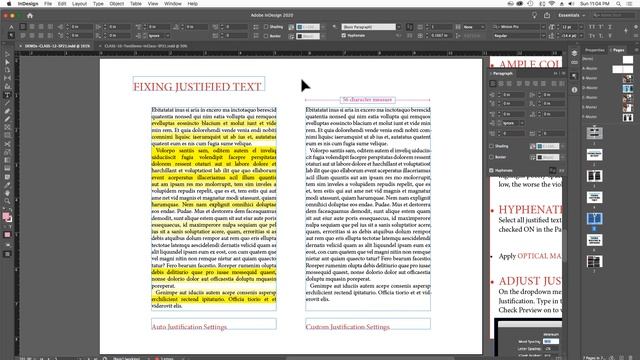Click the Adobe search field
640x360 pixels.
[613, 16]
